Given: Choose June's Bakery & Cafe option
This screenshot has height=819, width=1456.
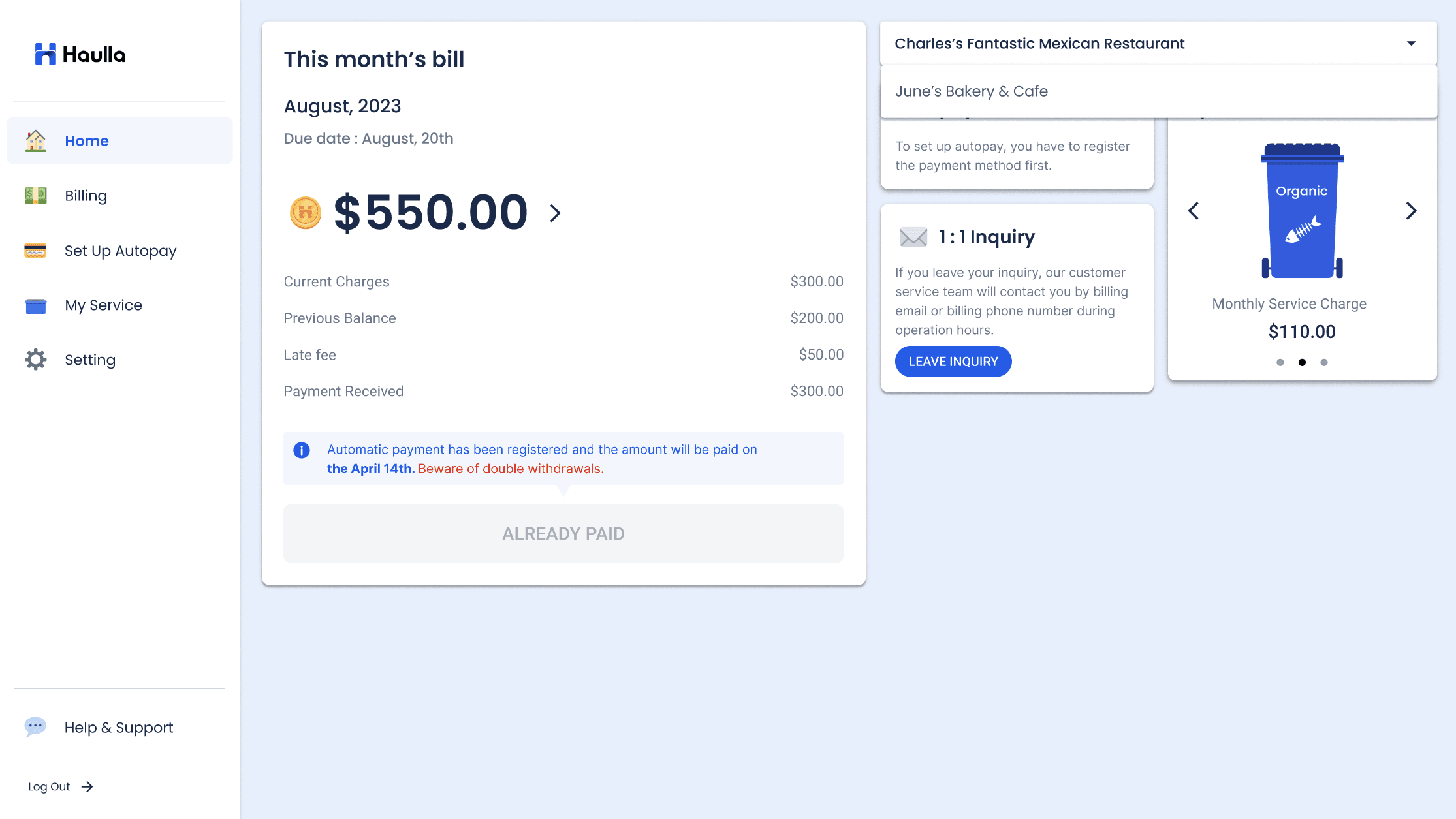Looking at the screenshot, I should pyautogui.click(x=972, y=91).
